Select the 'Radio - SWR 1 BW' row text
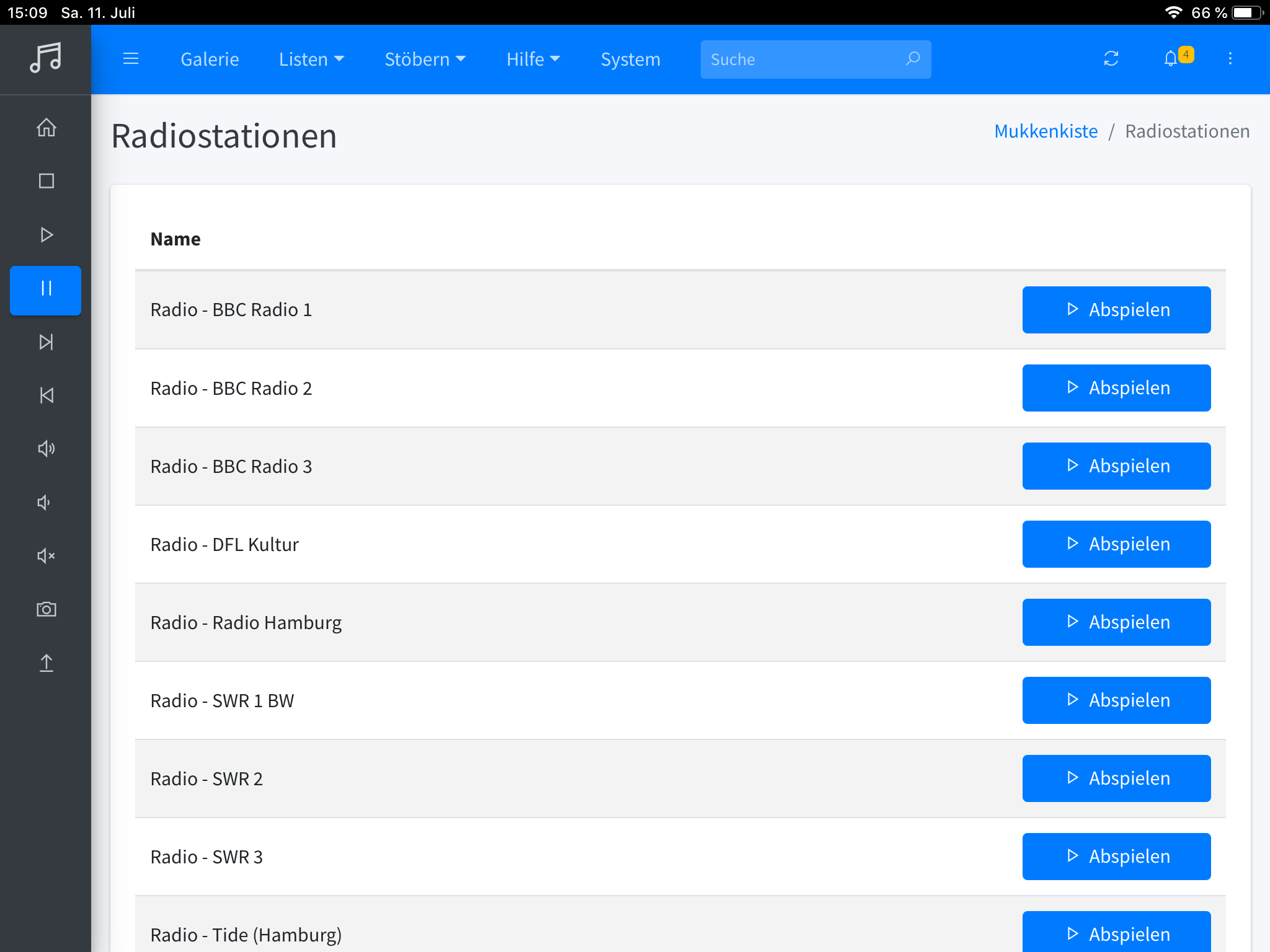 coord(222,700)
